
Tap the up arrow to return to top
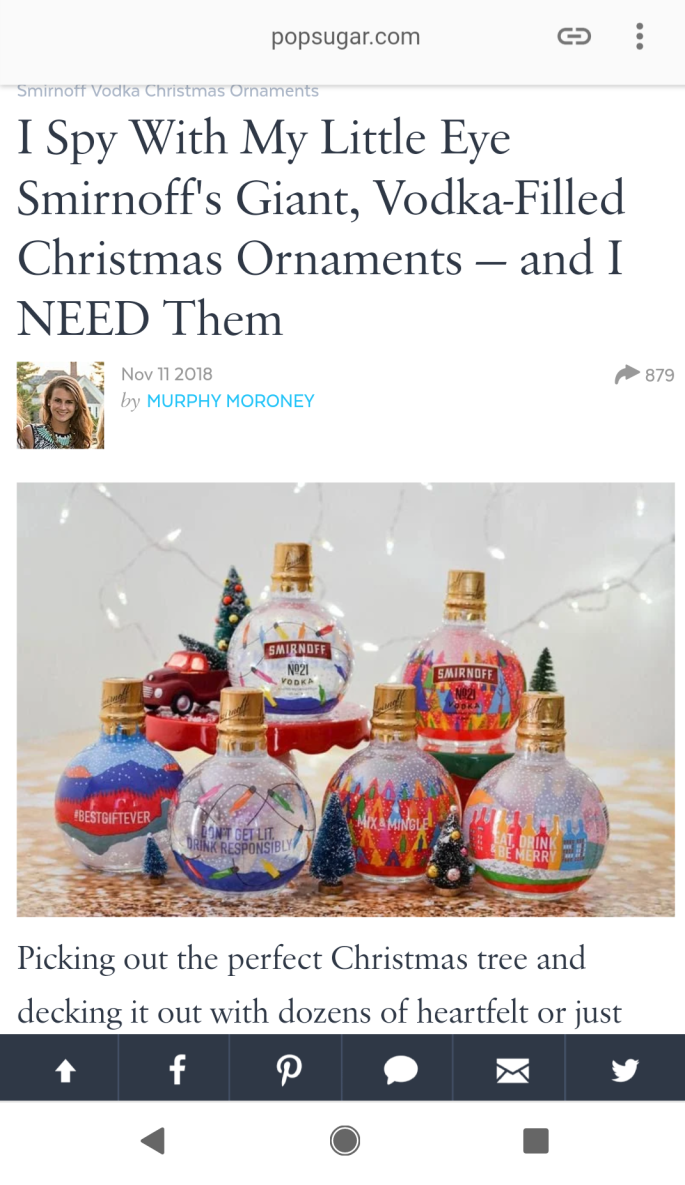click(x=66, y=1069)
